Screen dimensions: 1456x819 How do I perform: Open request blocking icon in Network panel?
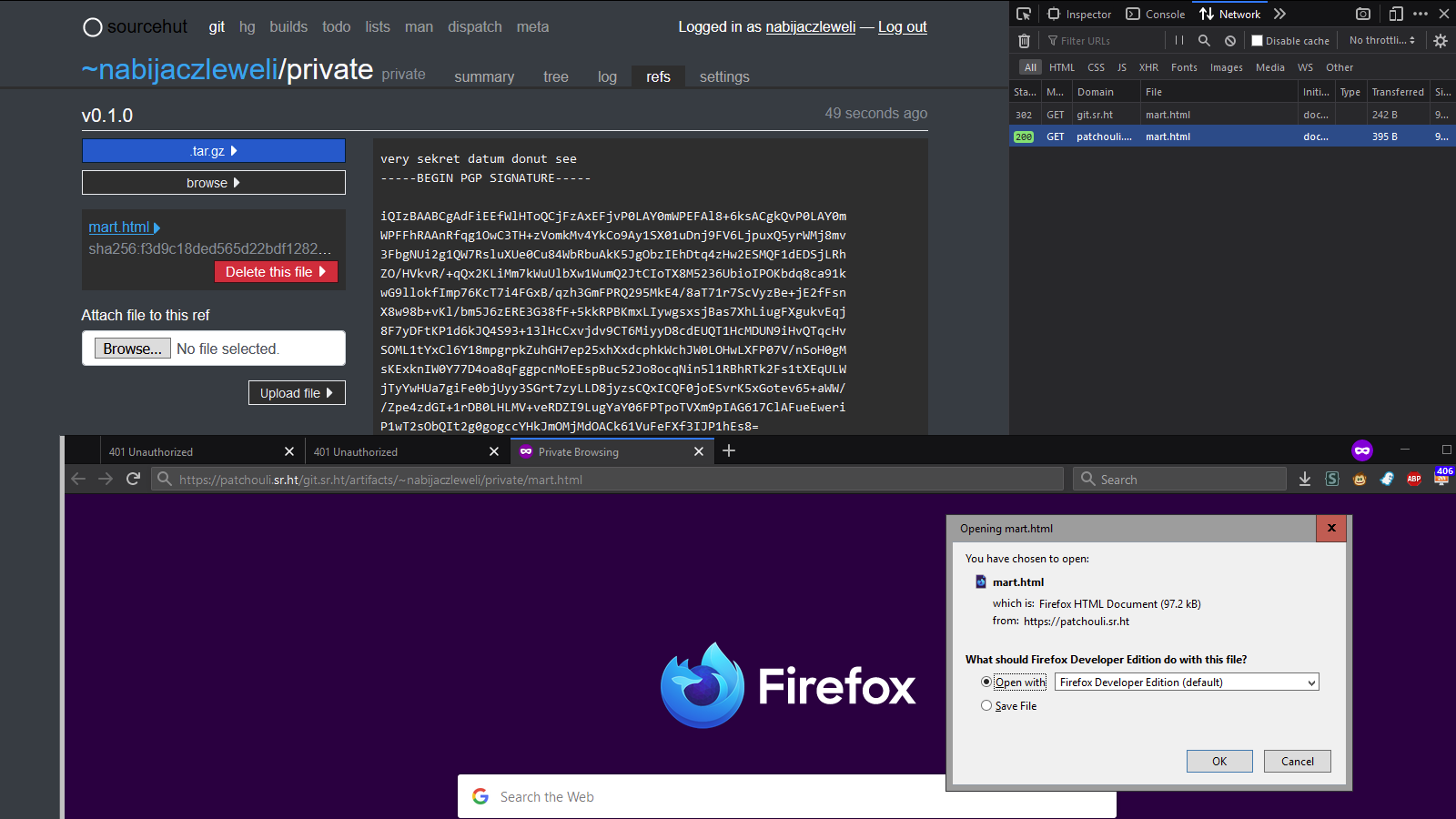tap(1230, 41)
